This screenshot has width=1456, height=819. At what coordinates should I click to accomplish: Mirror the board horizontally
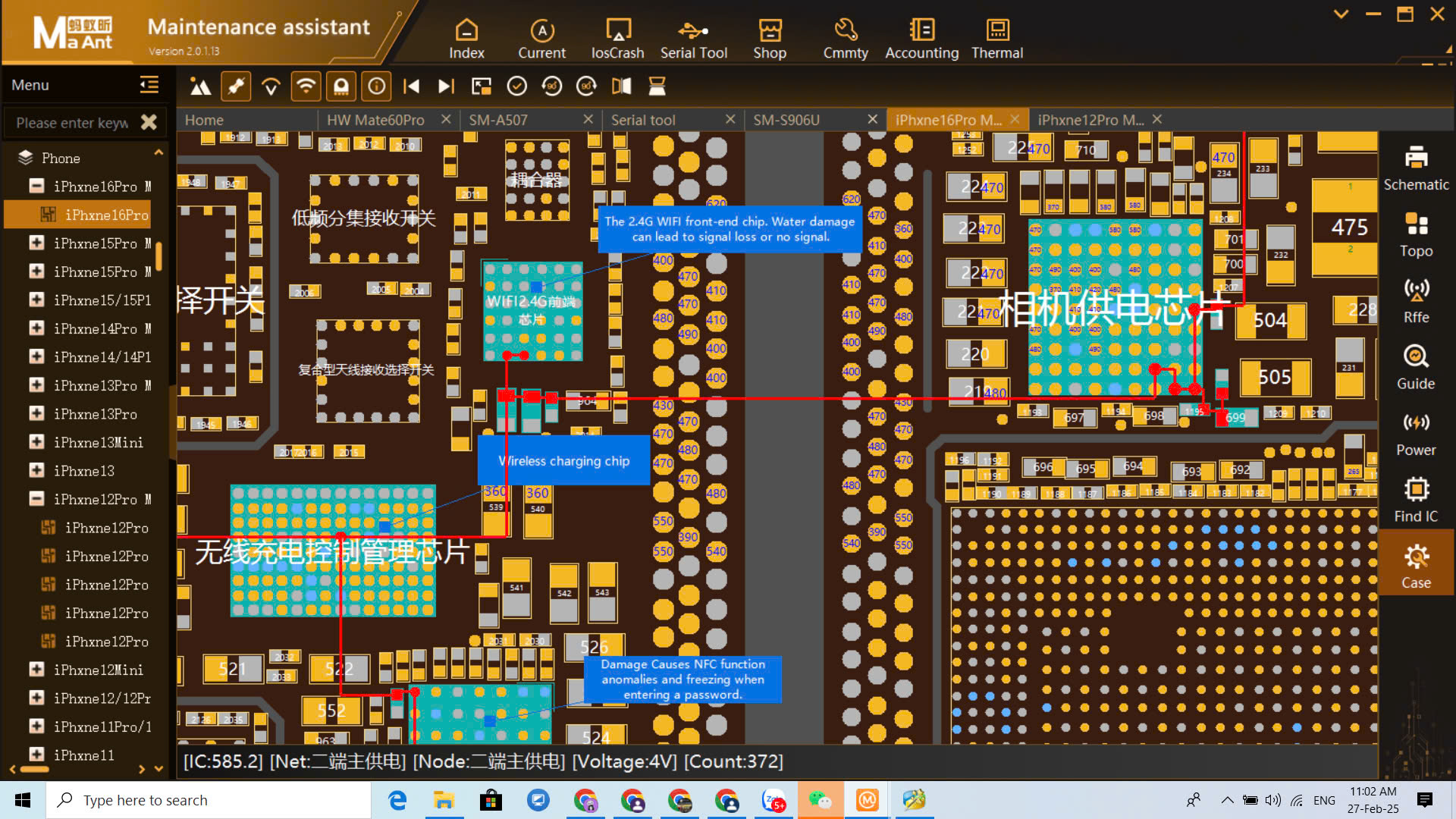point(622,86)
